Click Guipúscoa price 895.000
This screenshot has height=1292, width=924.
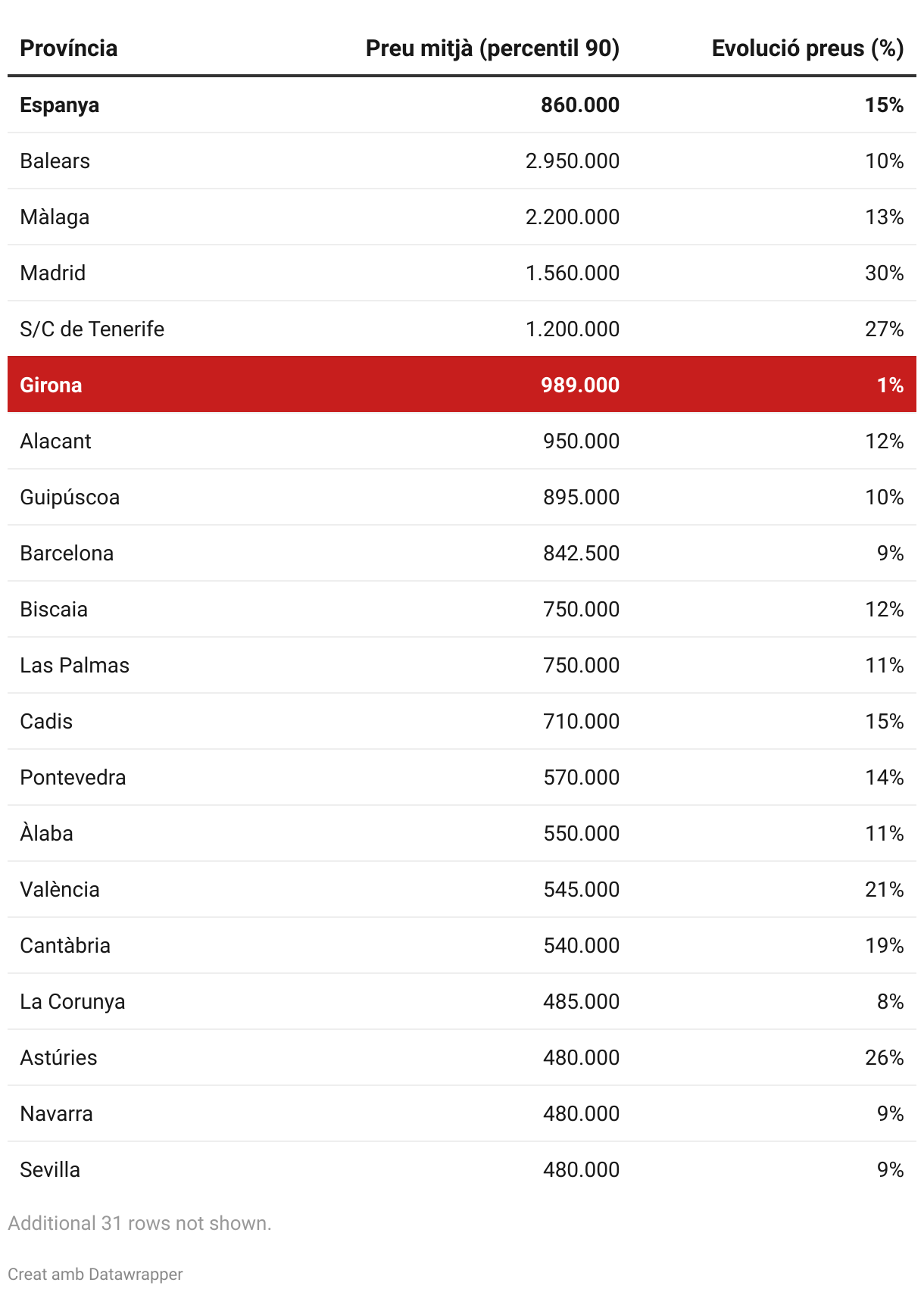[x=581, y=498]
